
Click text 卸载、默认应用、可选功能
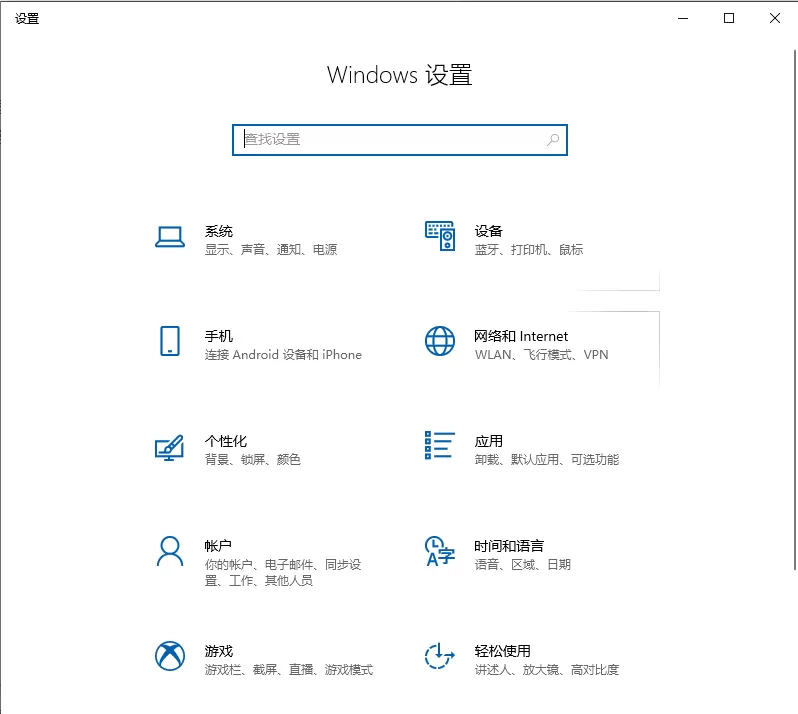547,460
